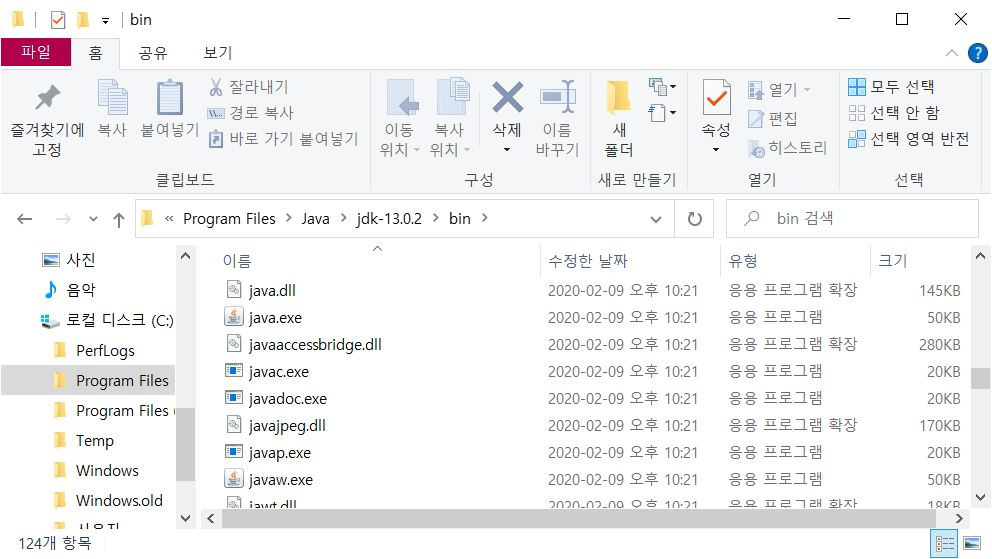This screenshot has height=559, width=992.
Task: Go up one folder level arrow
Action: click(118, 219)
